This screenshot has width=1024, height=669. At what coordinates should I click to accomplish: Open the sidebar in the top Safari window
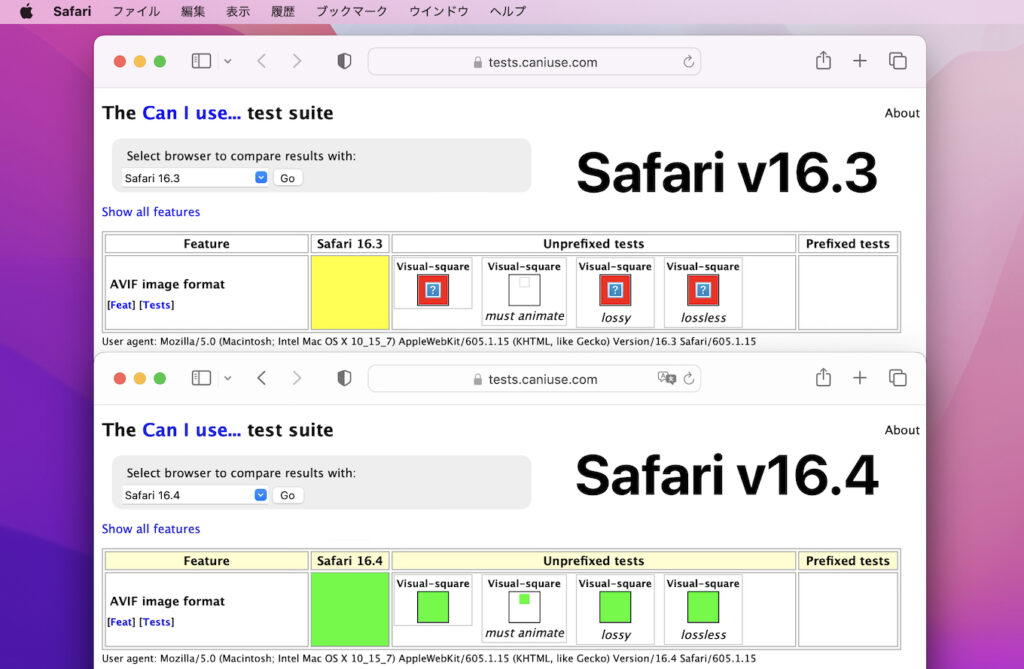[x=200, y=60]
